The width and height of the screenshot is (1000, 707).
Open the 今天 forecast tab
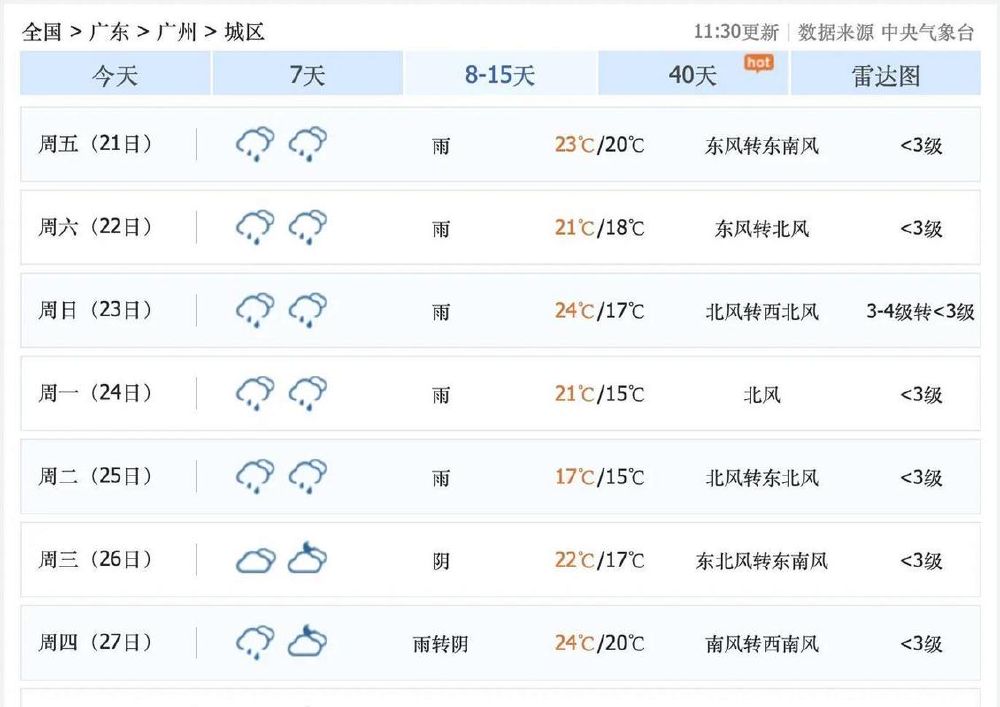click(x=115, y=74)
